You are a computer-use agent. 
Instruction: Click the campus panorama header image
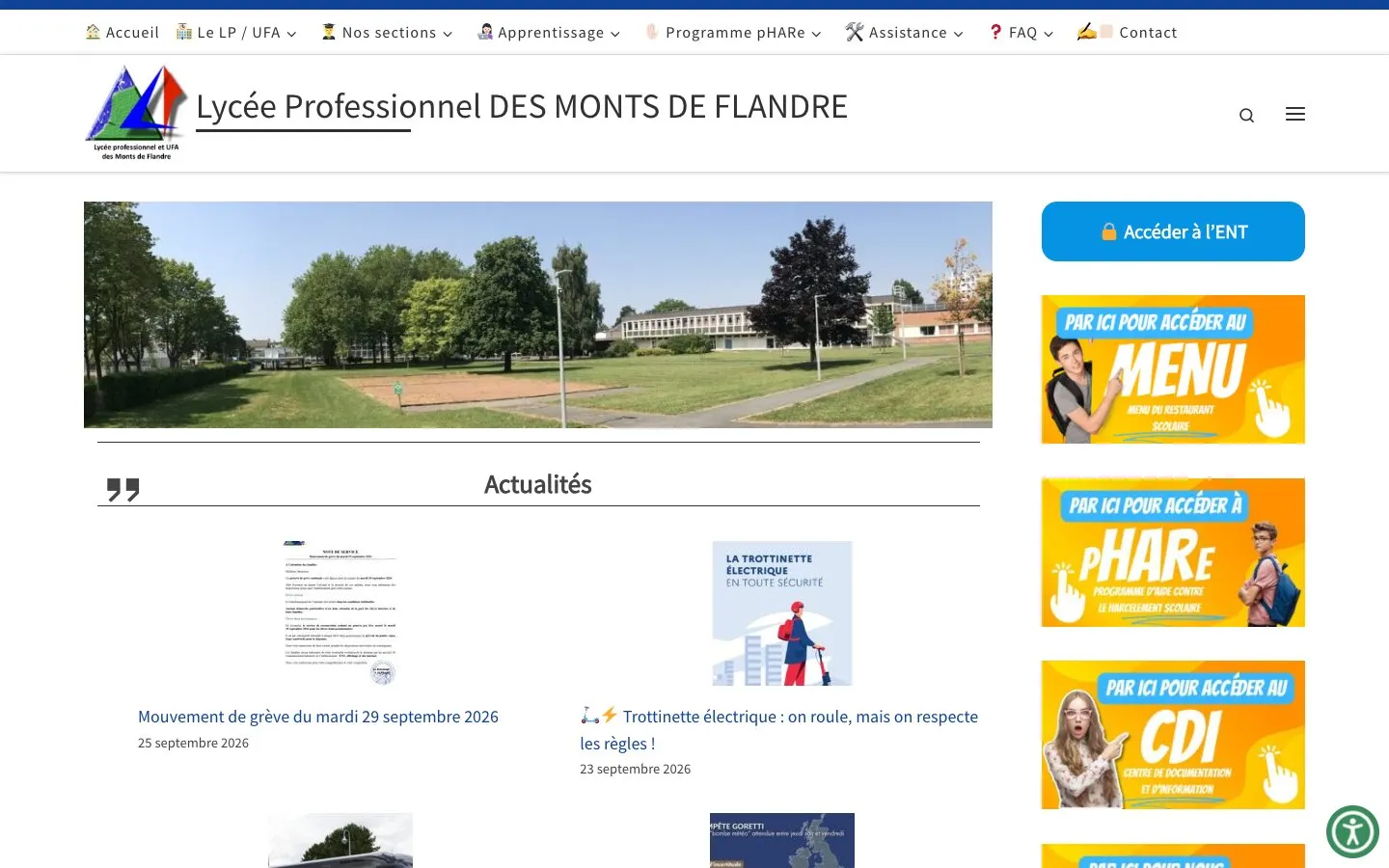538,314
